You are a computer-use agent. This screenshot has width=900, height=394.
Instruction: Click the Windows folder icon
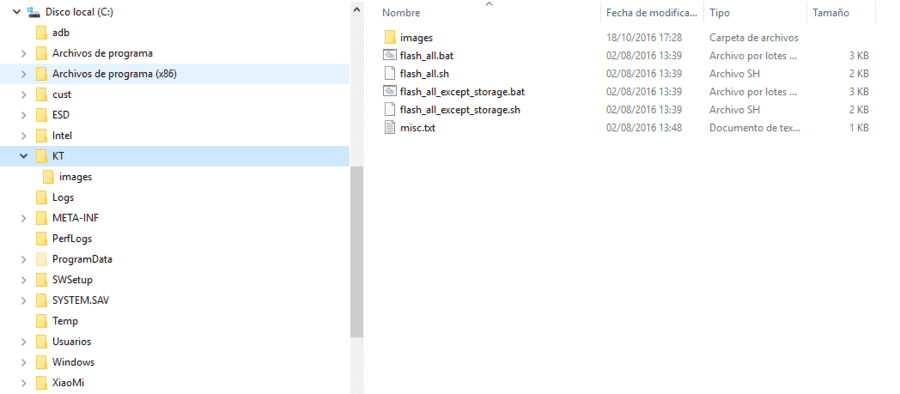pyautogui.click(x=41, y=362)
